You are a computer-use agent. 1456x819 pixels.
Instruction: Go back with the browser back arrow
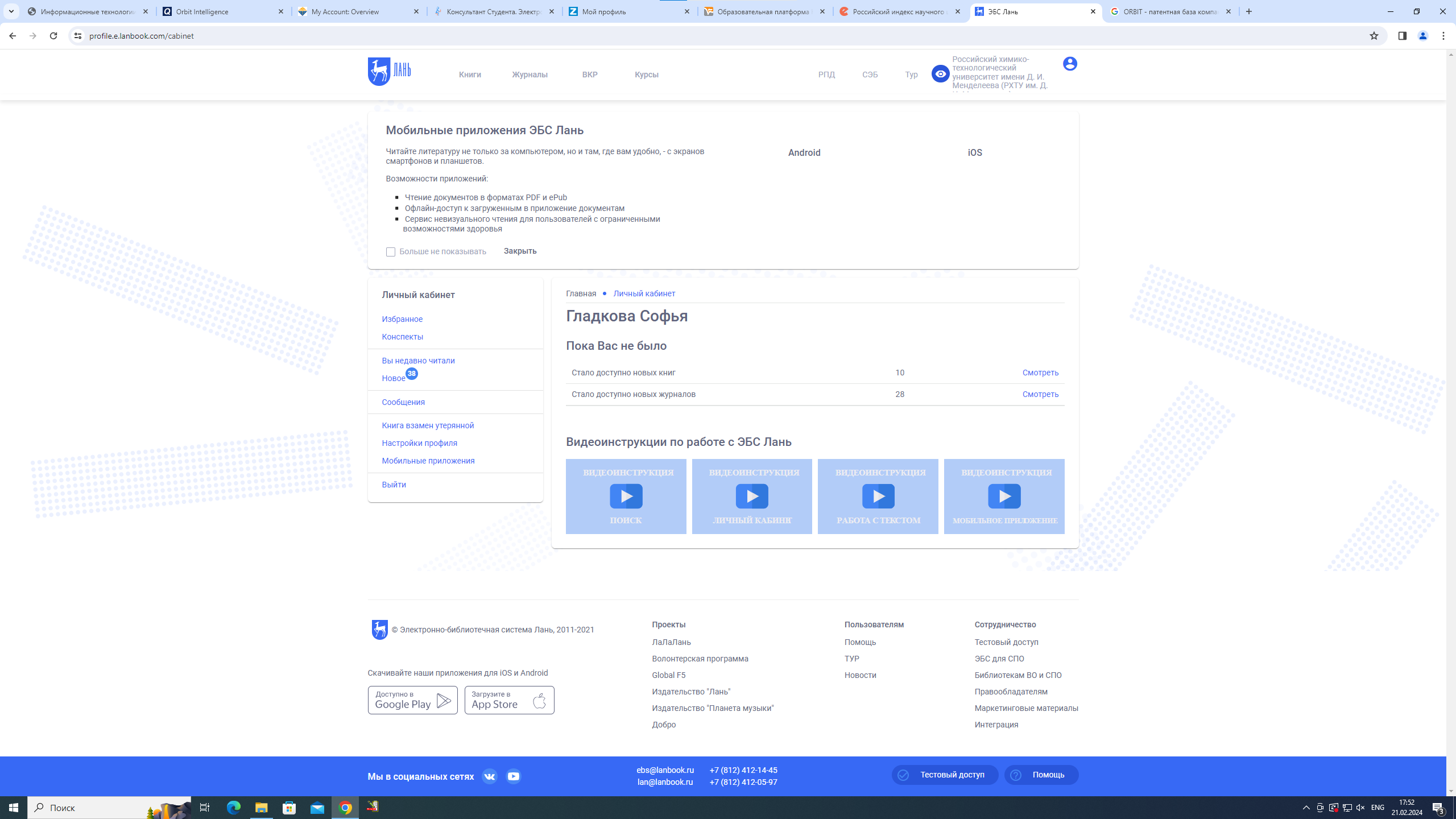pyautogui.click(x=13, y=36)
